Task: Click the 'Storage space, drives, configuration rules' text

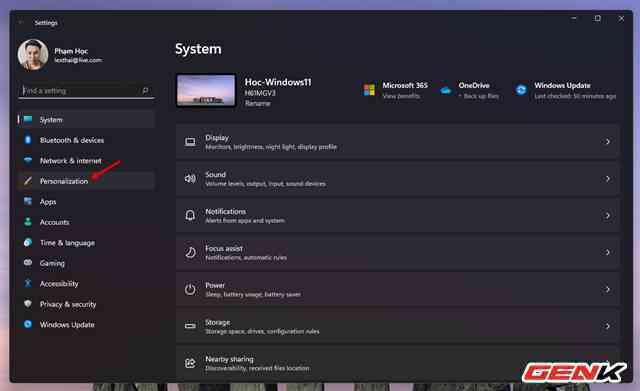Action: [262, 331]
